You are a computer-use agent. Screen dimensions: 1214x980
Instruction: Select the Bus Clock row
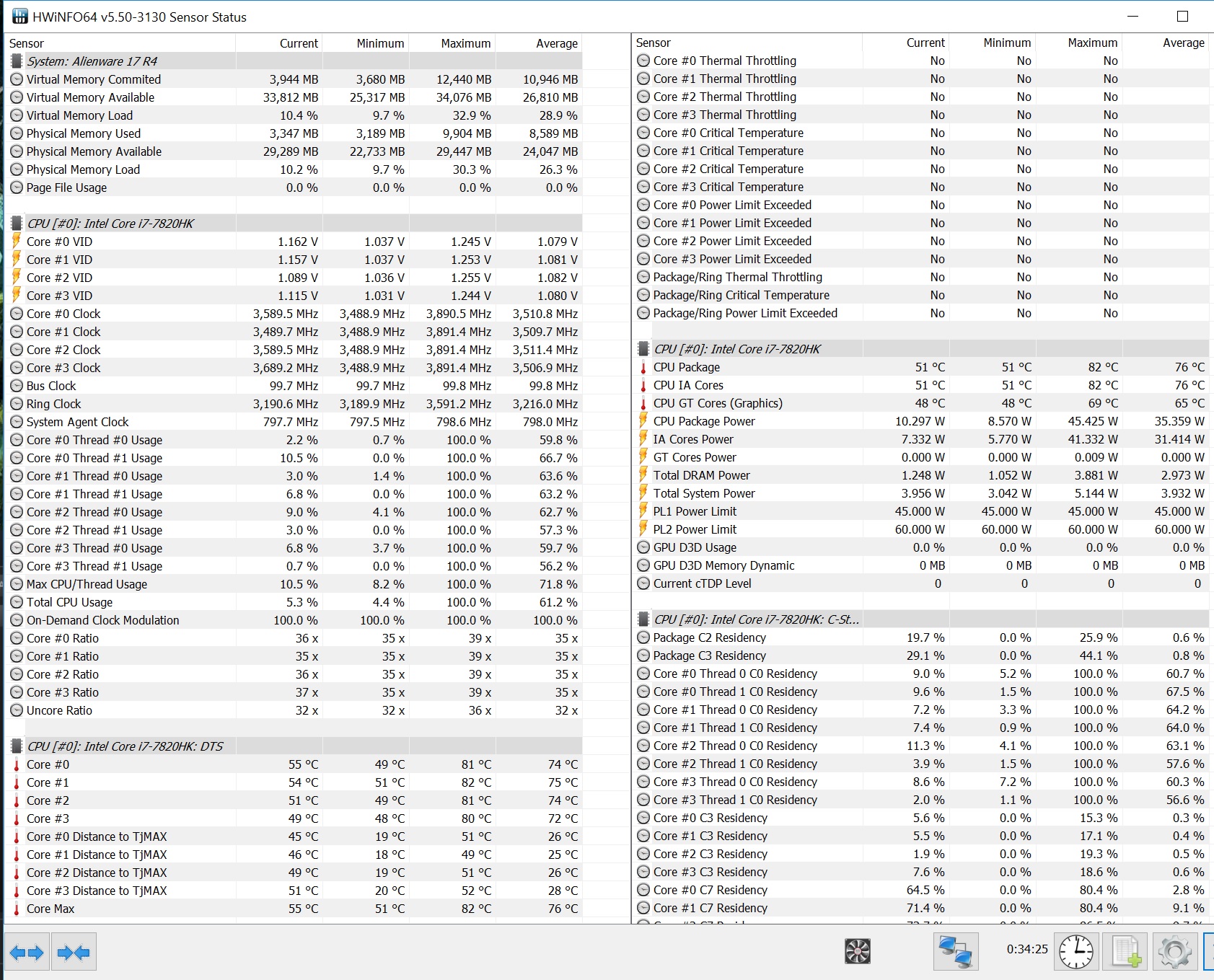293,386
